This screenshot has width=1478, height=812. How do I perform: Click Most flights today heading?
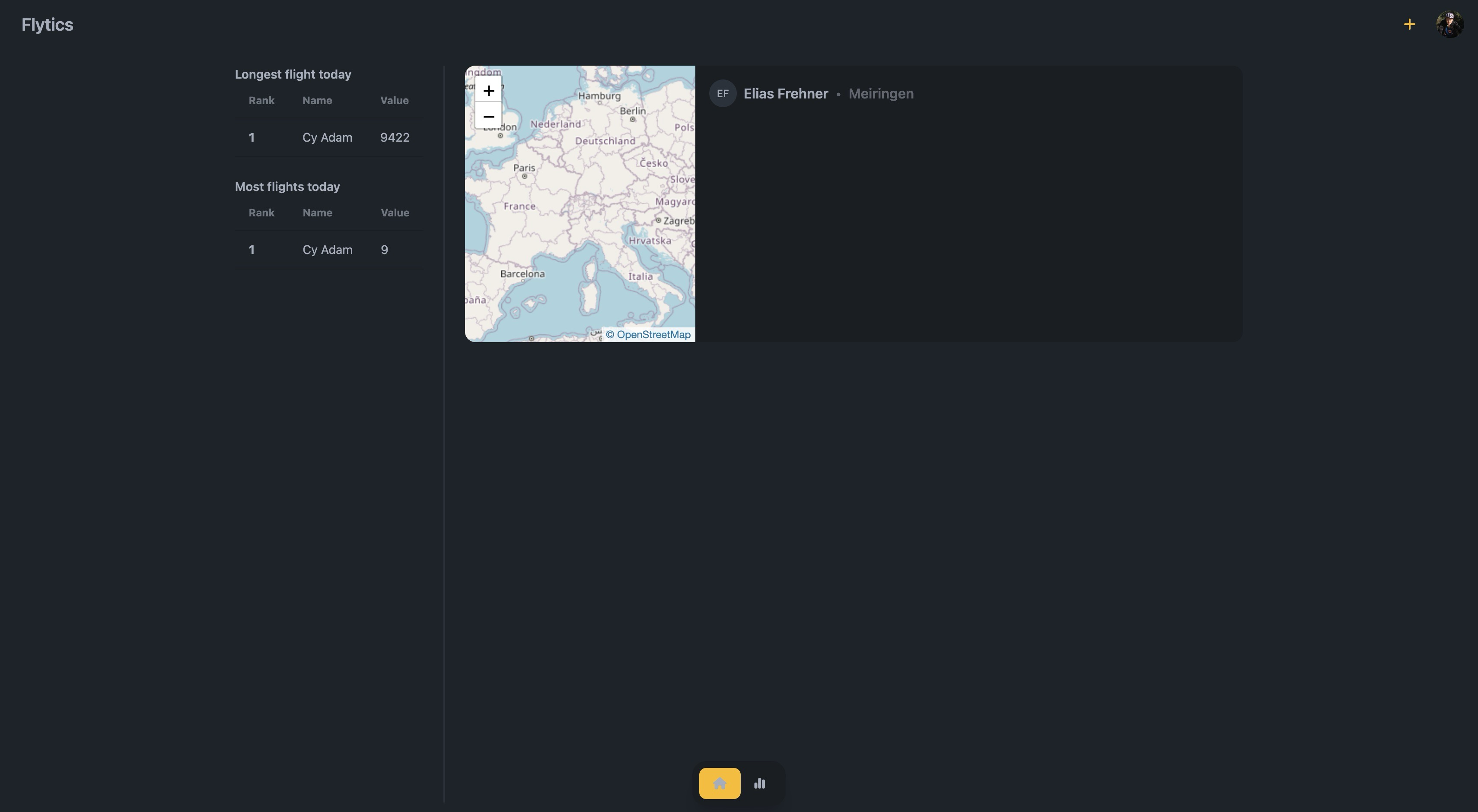[287, 187]
